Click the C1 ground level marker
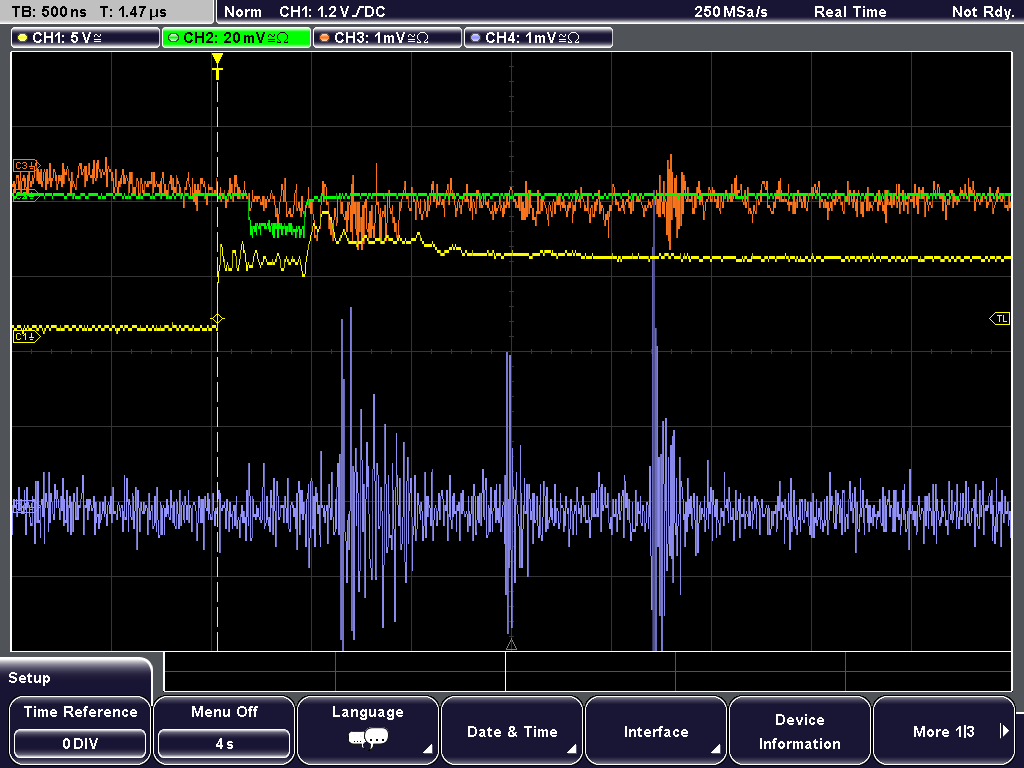 point(26,336)
